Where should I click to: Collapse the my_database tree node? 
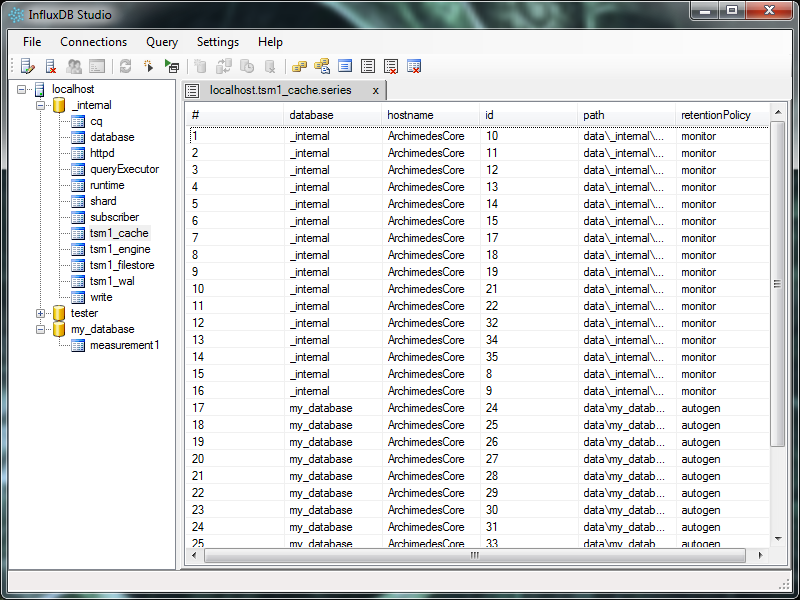pos(40,330)
